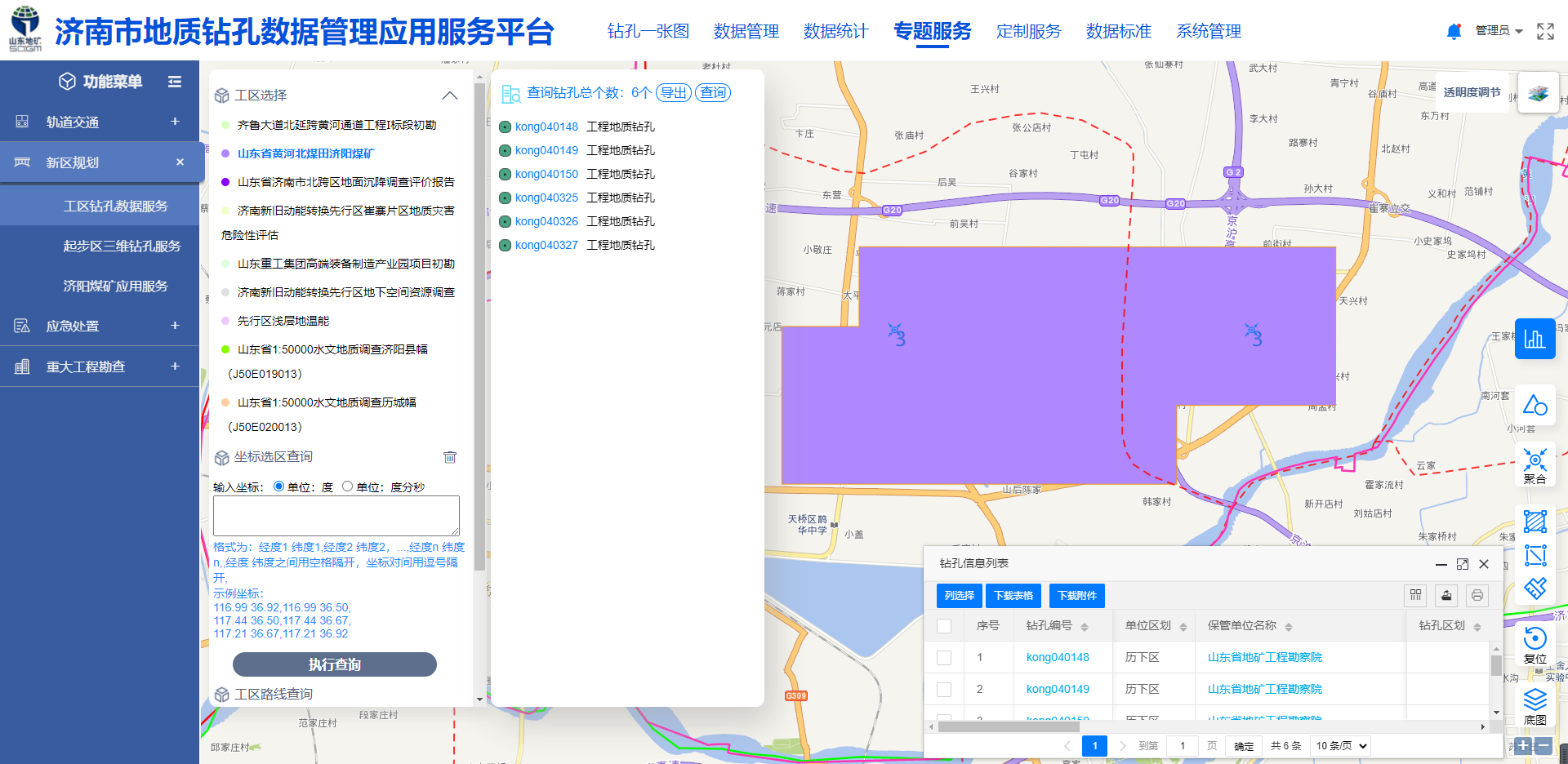Tick the select-all checkbox in table header
Viewport: 1568px width, 764px height.
pyautogui.click(x=944, y=626)
